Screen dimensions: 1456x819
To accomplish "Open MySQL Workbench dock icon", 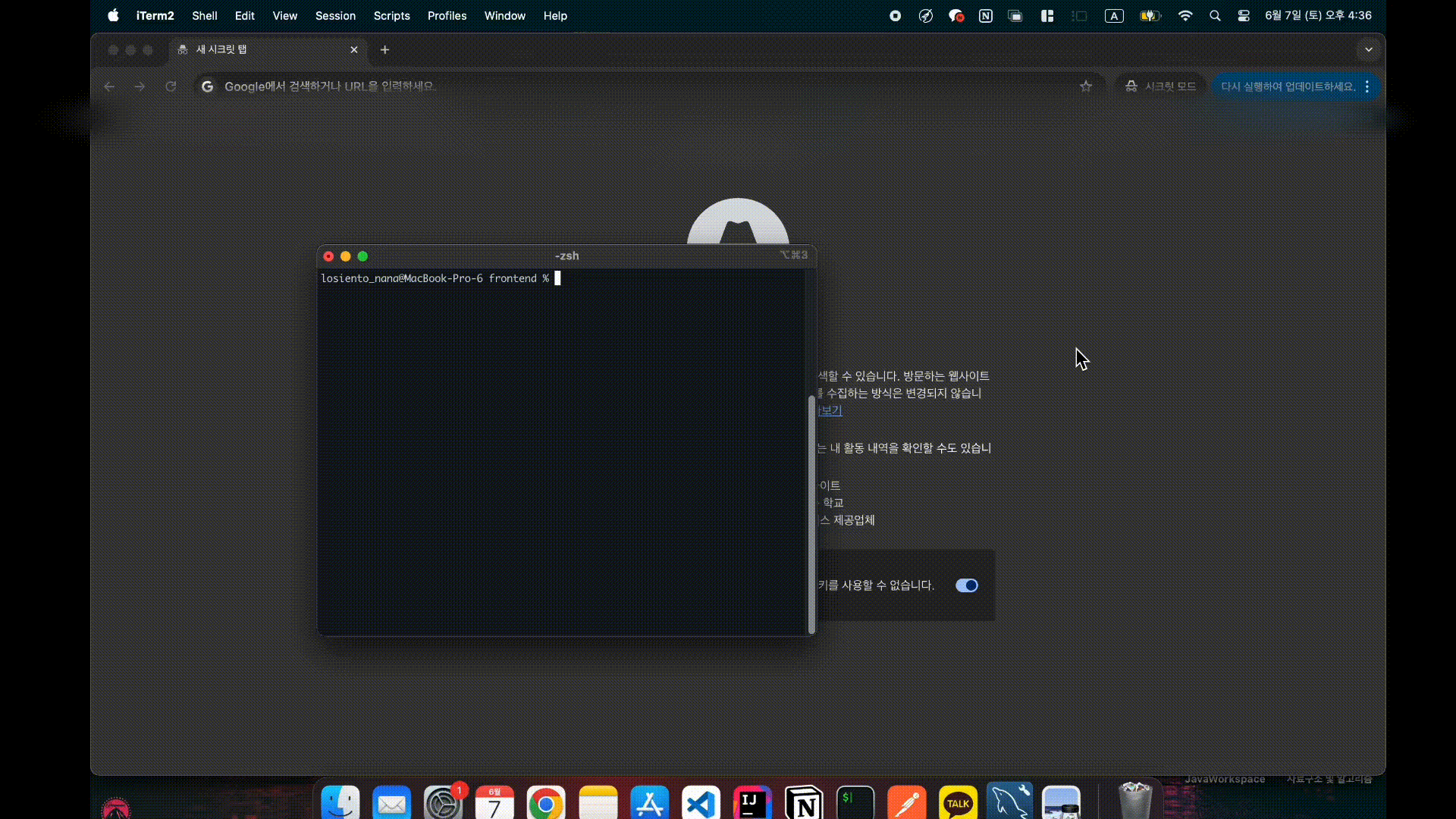I will (1009, 803).
